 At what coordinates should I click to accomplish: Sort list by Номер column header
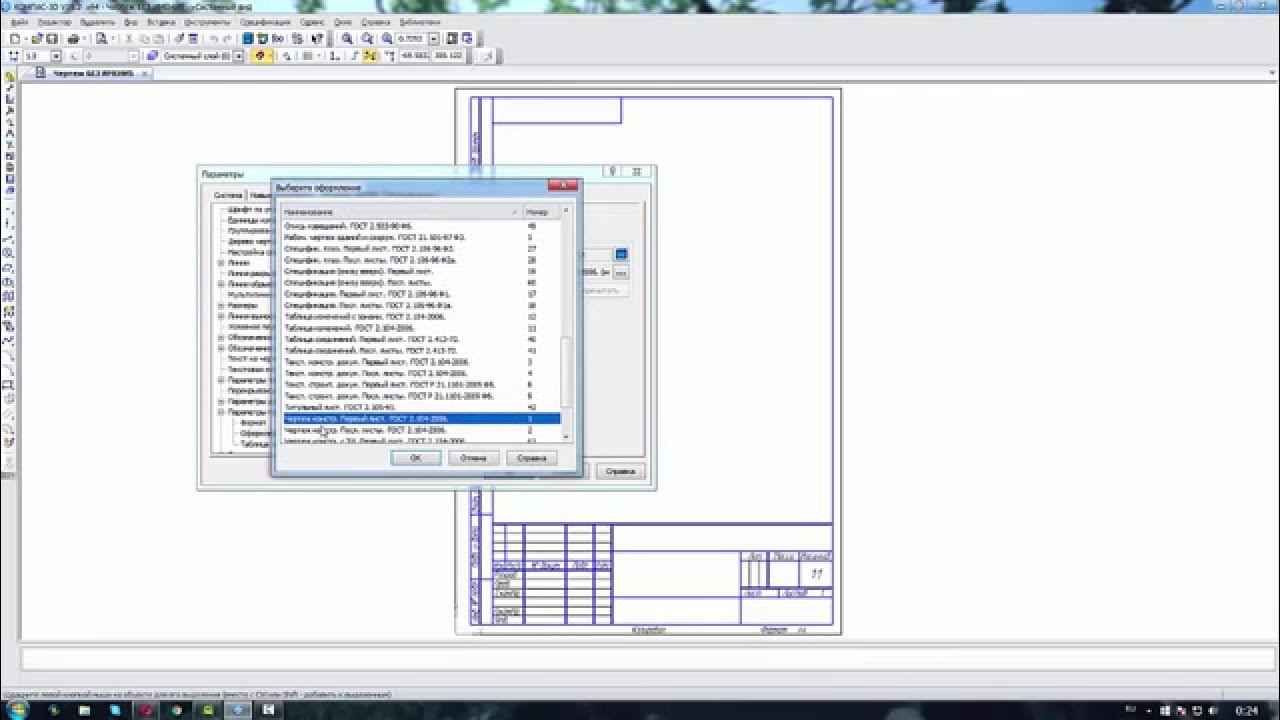541,212
